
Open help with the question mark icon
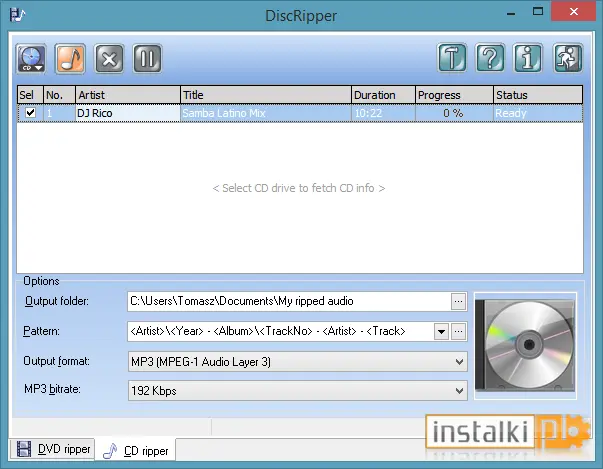pyautogui.click(x=490, y=58)
